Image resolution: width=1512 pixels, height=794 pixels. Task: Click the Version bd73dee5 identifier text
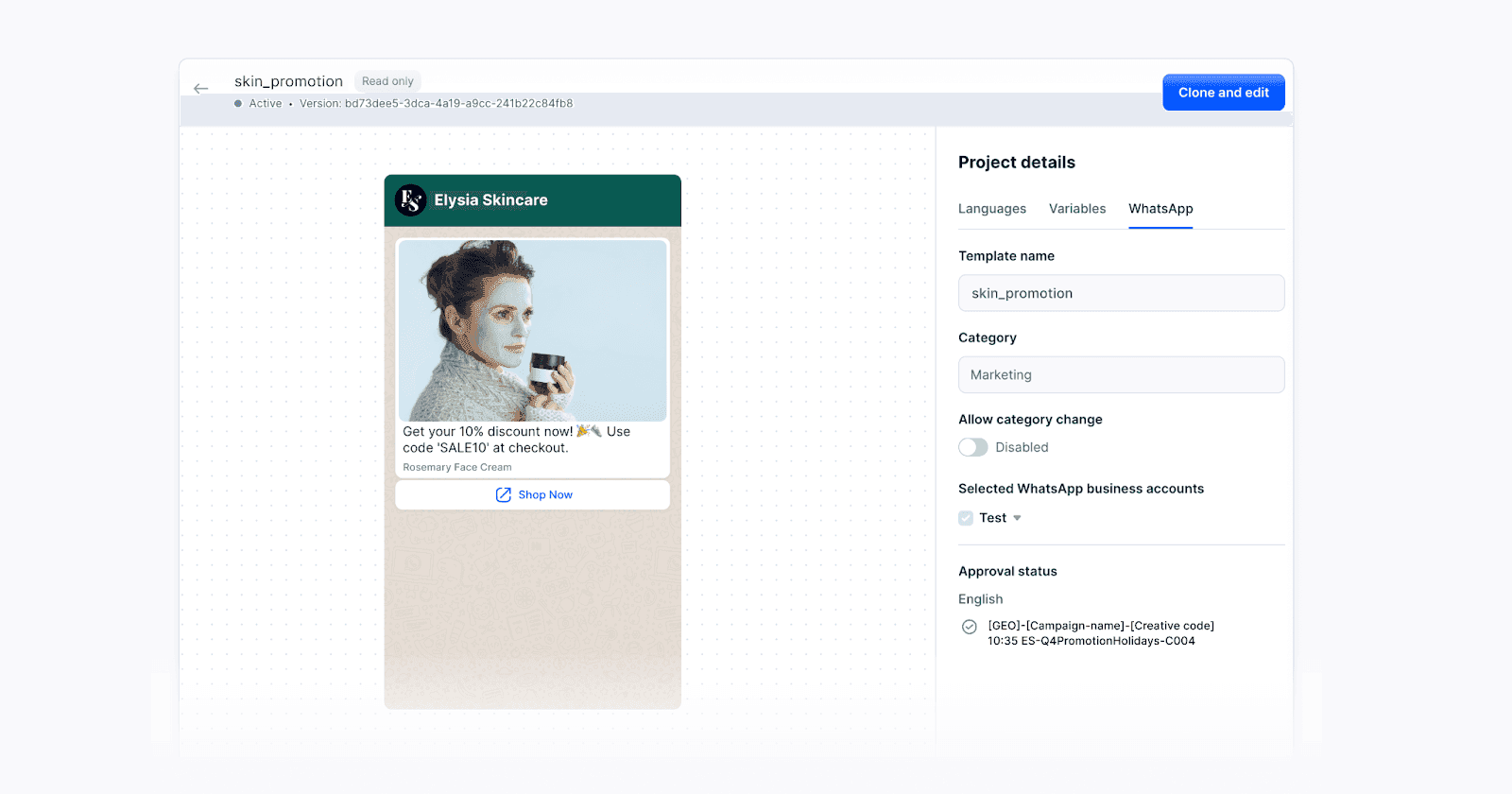click(x=436, y=104)
